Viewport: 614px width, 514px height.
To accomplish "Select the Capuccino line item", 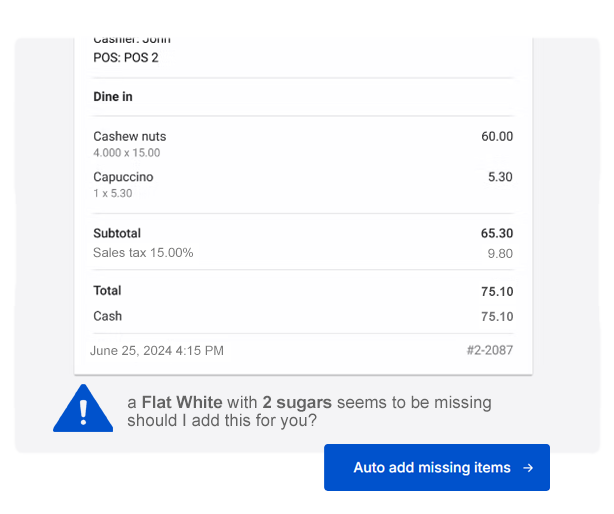I will coord(123,177).
